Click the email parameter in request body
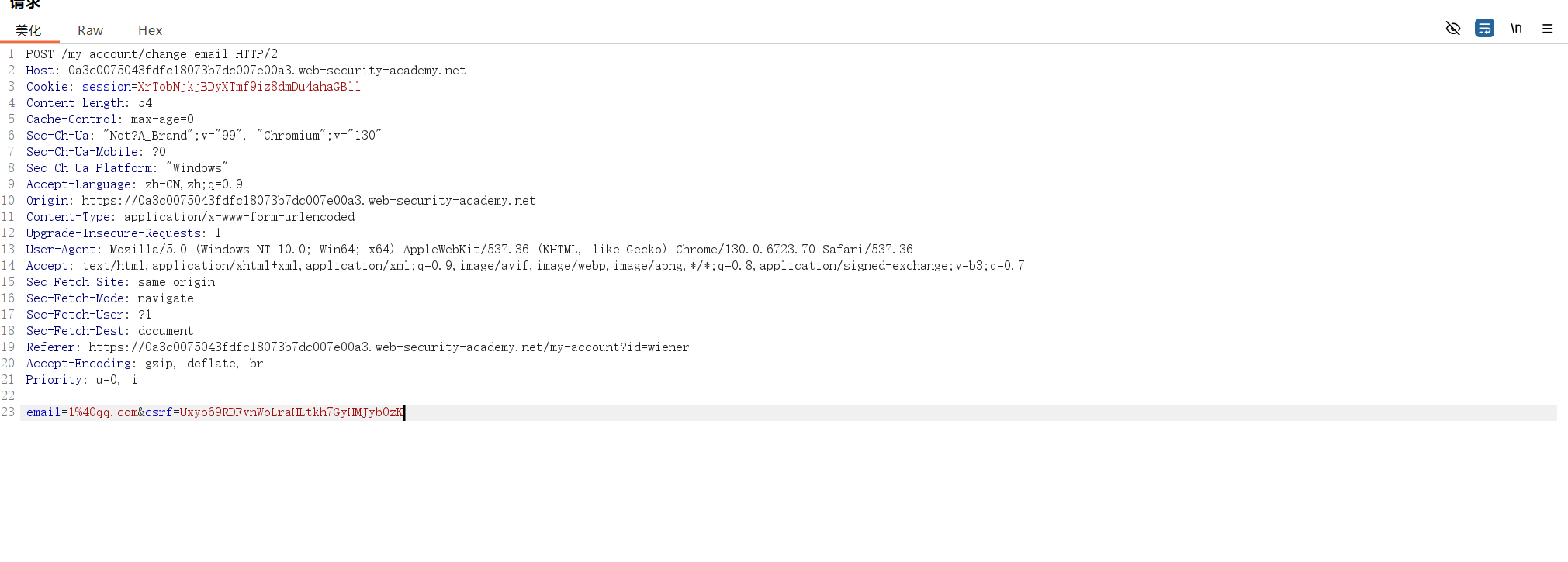Viewport: 1568px width, 562px height. [x=43, y=412]
